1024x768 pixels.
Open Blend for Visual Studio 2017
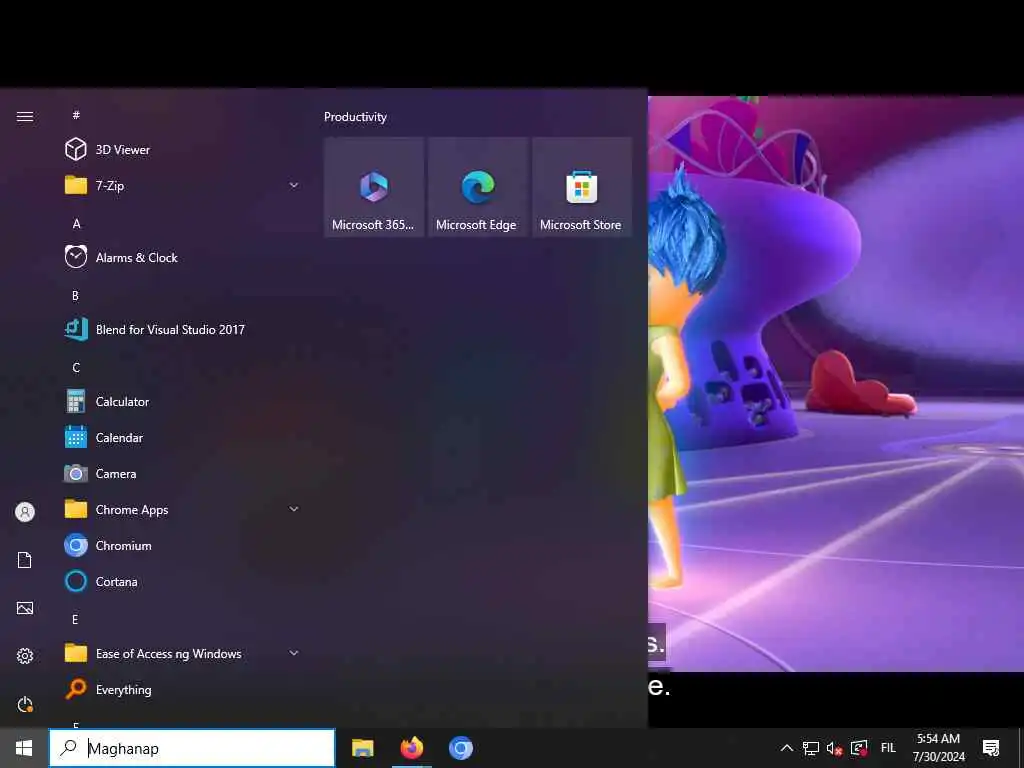coord(182,329)
